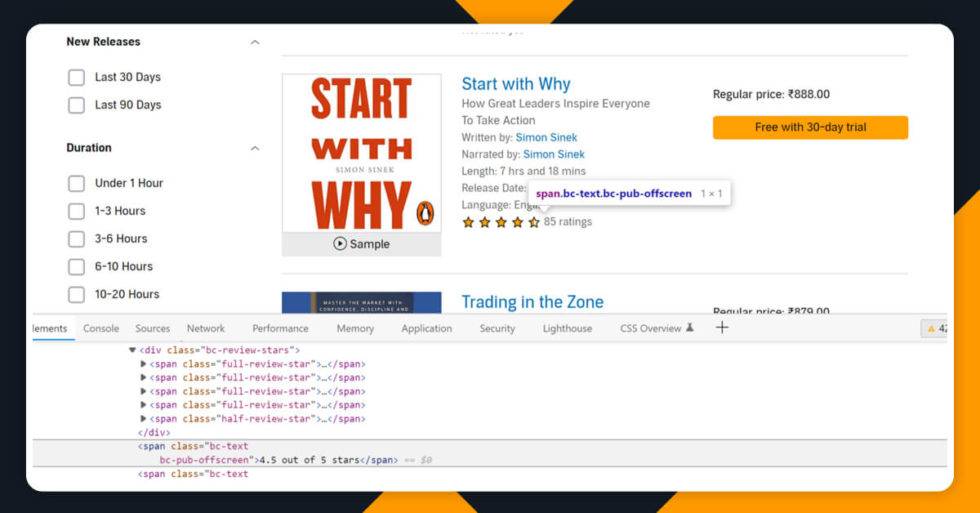The height and width of the screenshot is (513, 980).
Task: Open the Start with Why cover image
Action: [361, 153]
